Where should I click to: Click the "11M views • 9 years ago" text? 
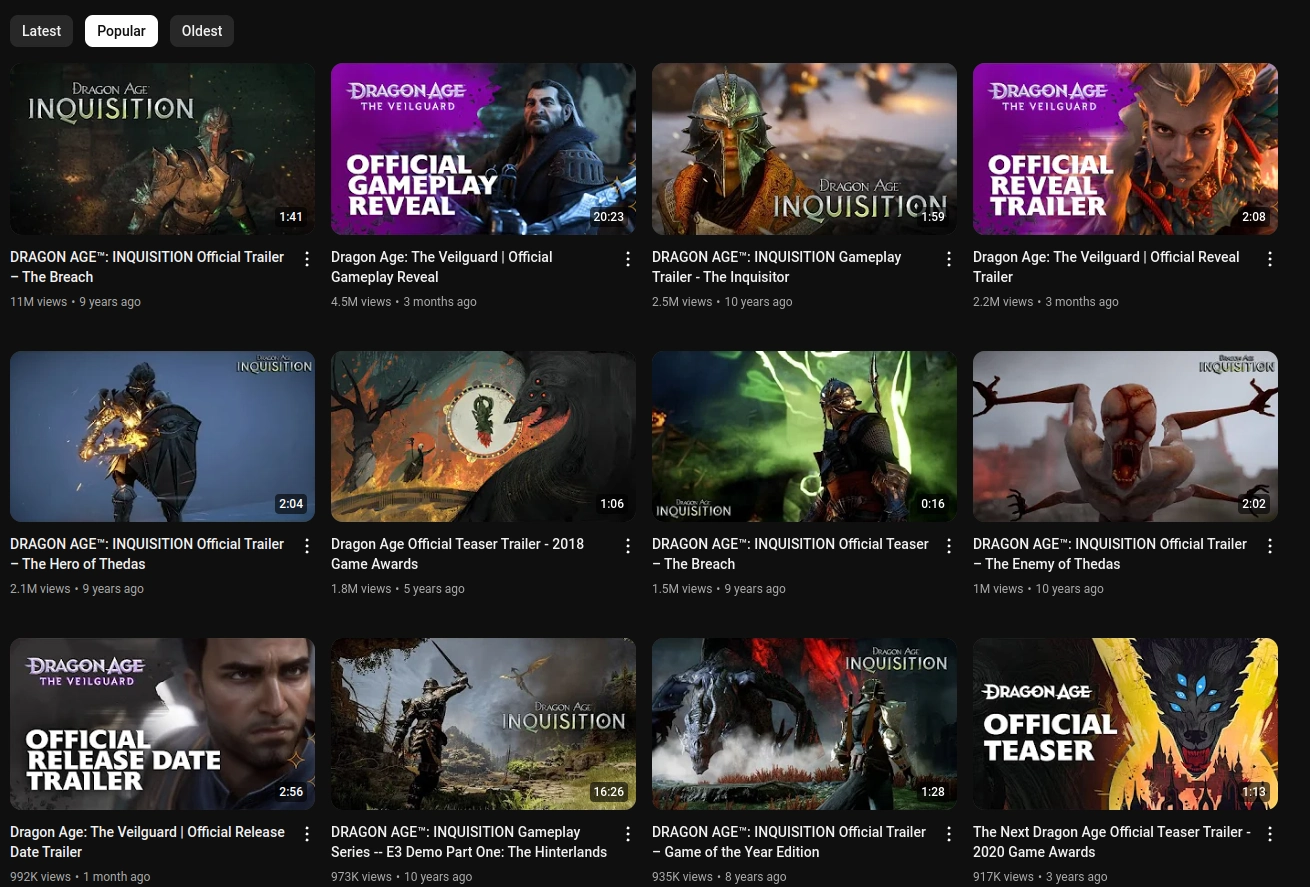pos(75,302)
